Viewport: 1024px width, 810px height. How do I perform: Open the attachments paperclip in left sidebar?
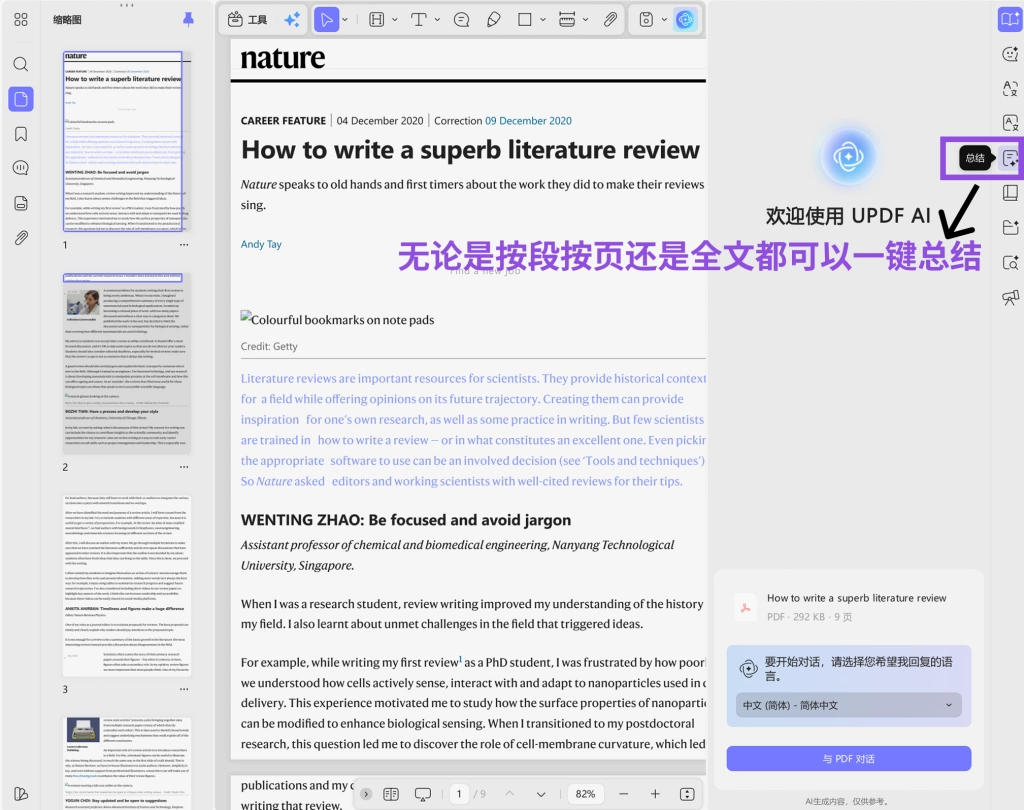tap(21, 238)
